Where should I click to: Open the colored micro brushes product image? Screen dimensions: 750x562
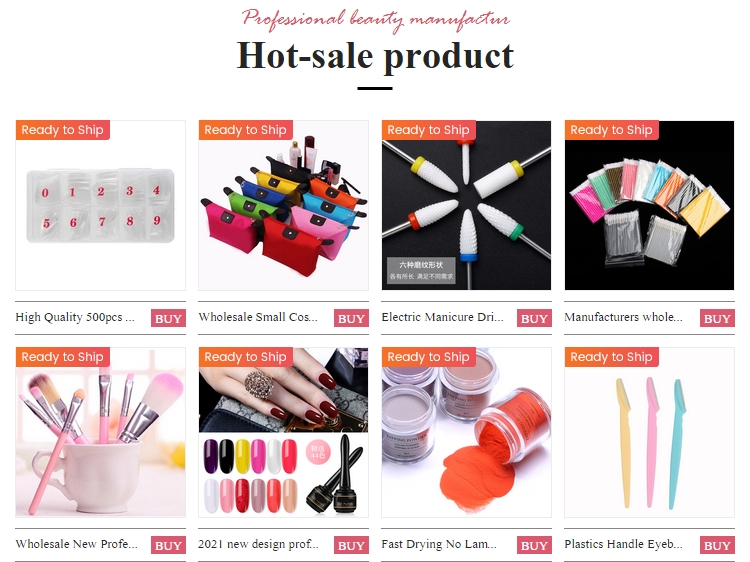(x=649, y=205)
